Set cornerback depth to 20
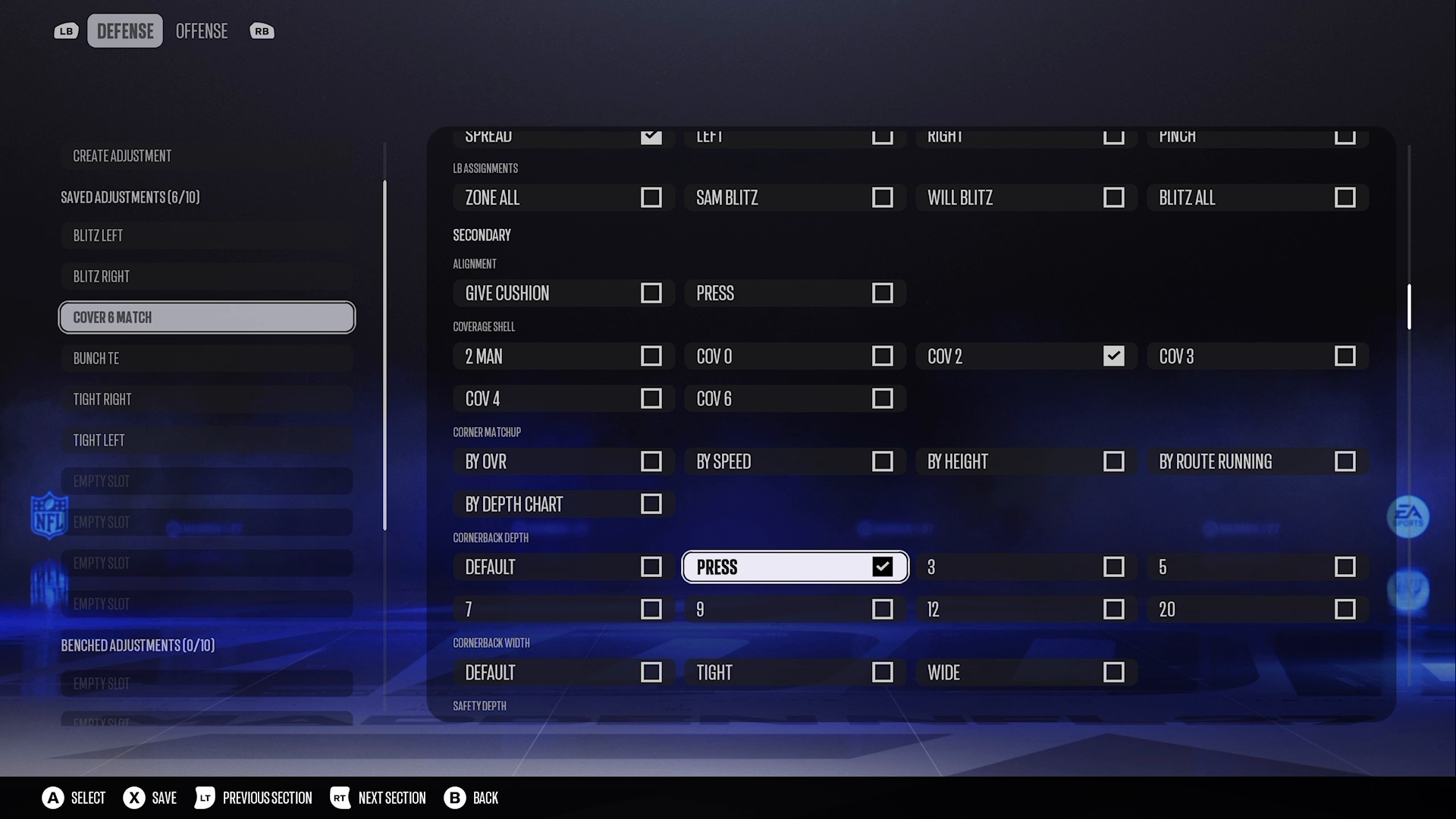Viewport: 1456px width, 819px height. pos(1257,610)
